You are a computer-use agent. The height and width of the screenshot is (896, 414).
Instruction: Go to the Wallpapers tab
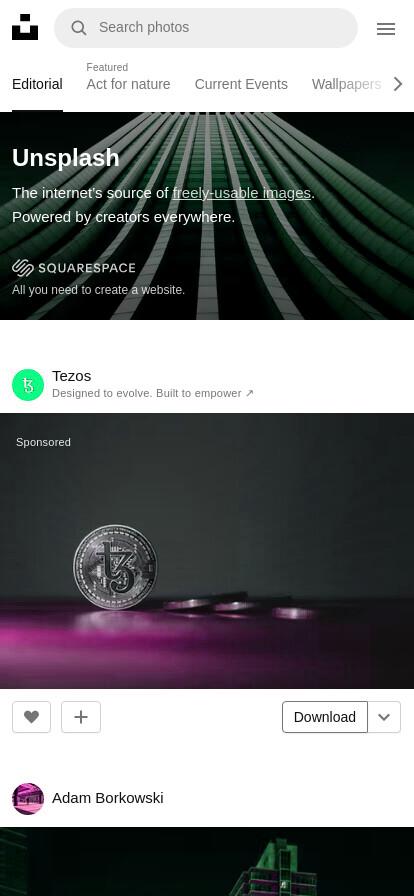point(346,85)
